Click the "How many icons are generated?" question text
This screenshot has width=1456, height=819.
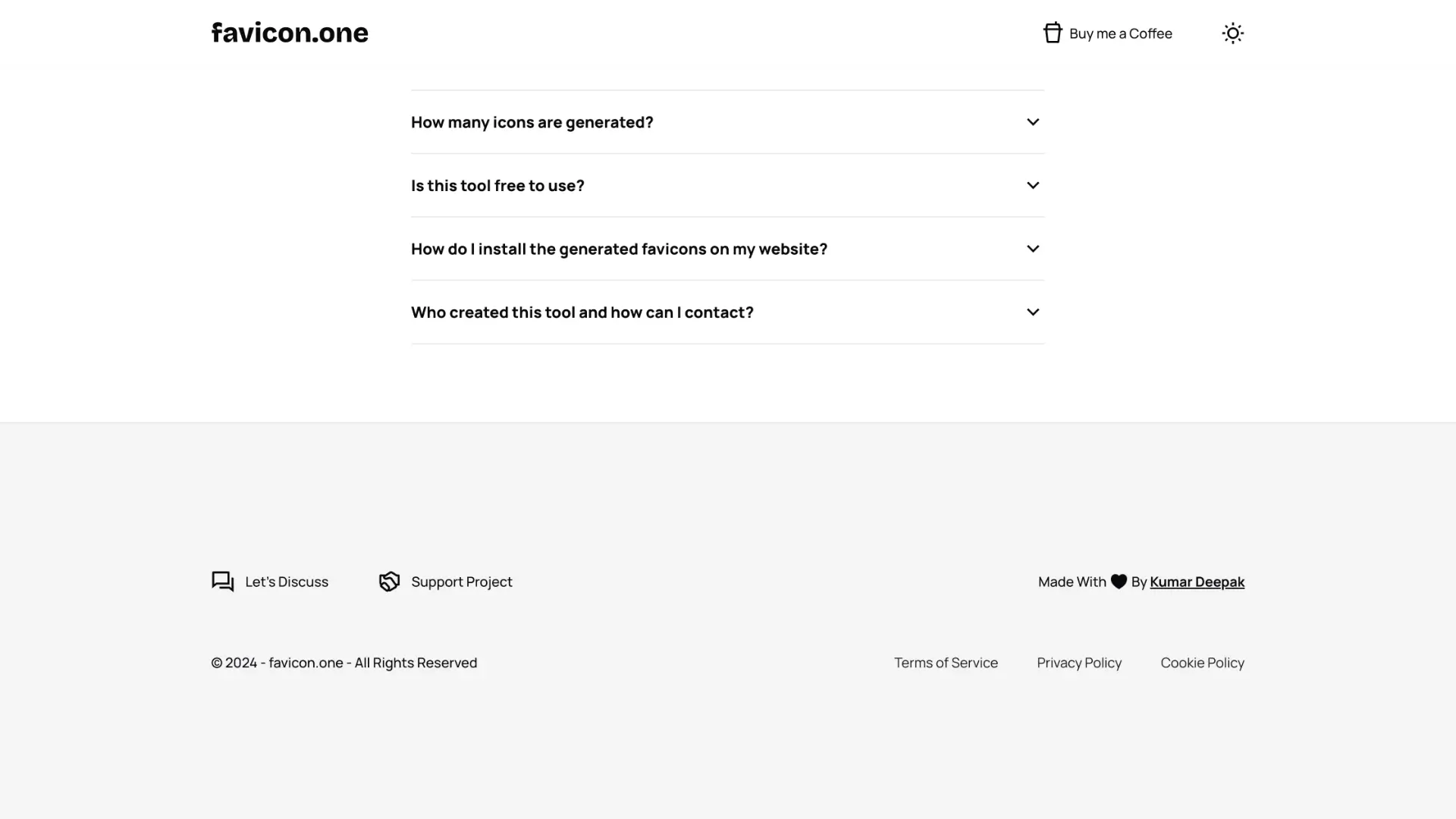[x=532, y=122]
